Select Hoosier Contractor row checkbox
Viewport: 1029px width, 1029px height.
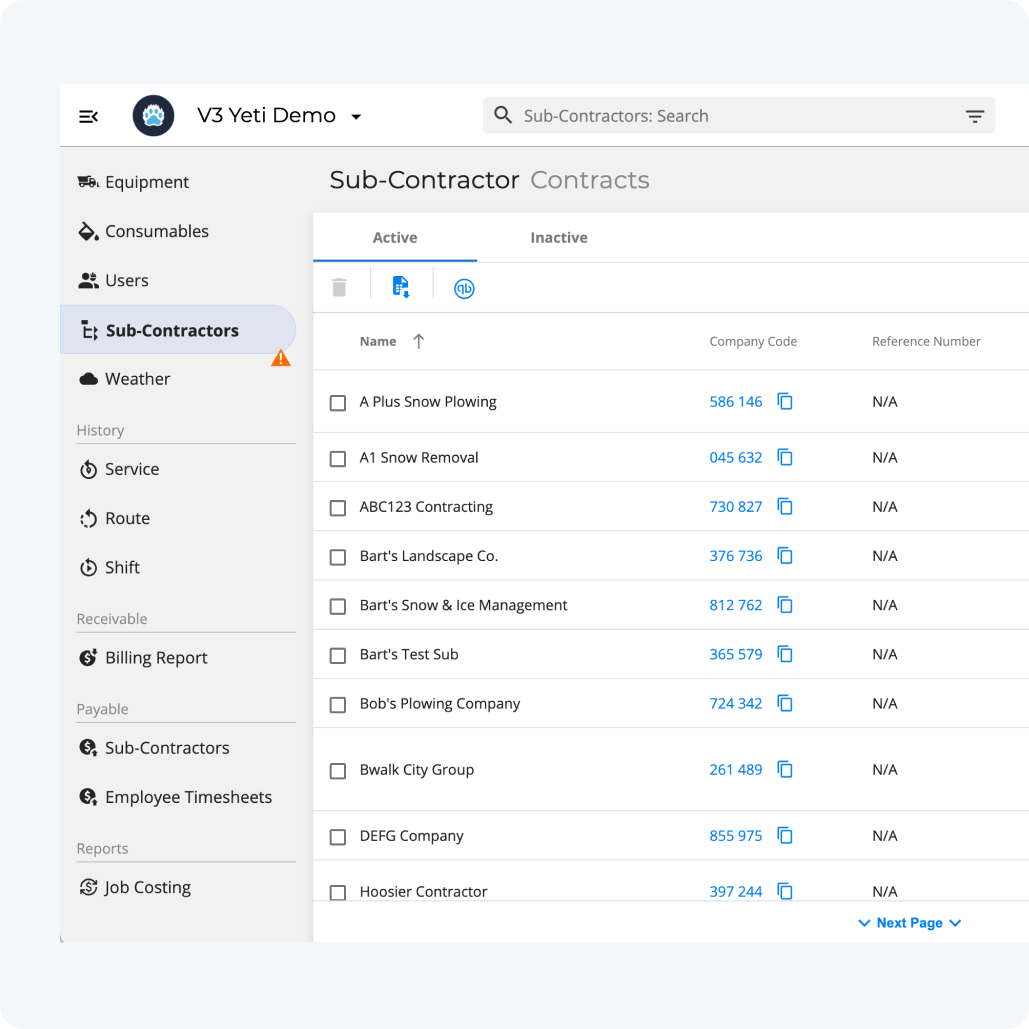tap(338, 892)
